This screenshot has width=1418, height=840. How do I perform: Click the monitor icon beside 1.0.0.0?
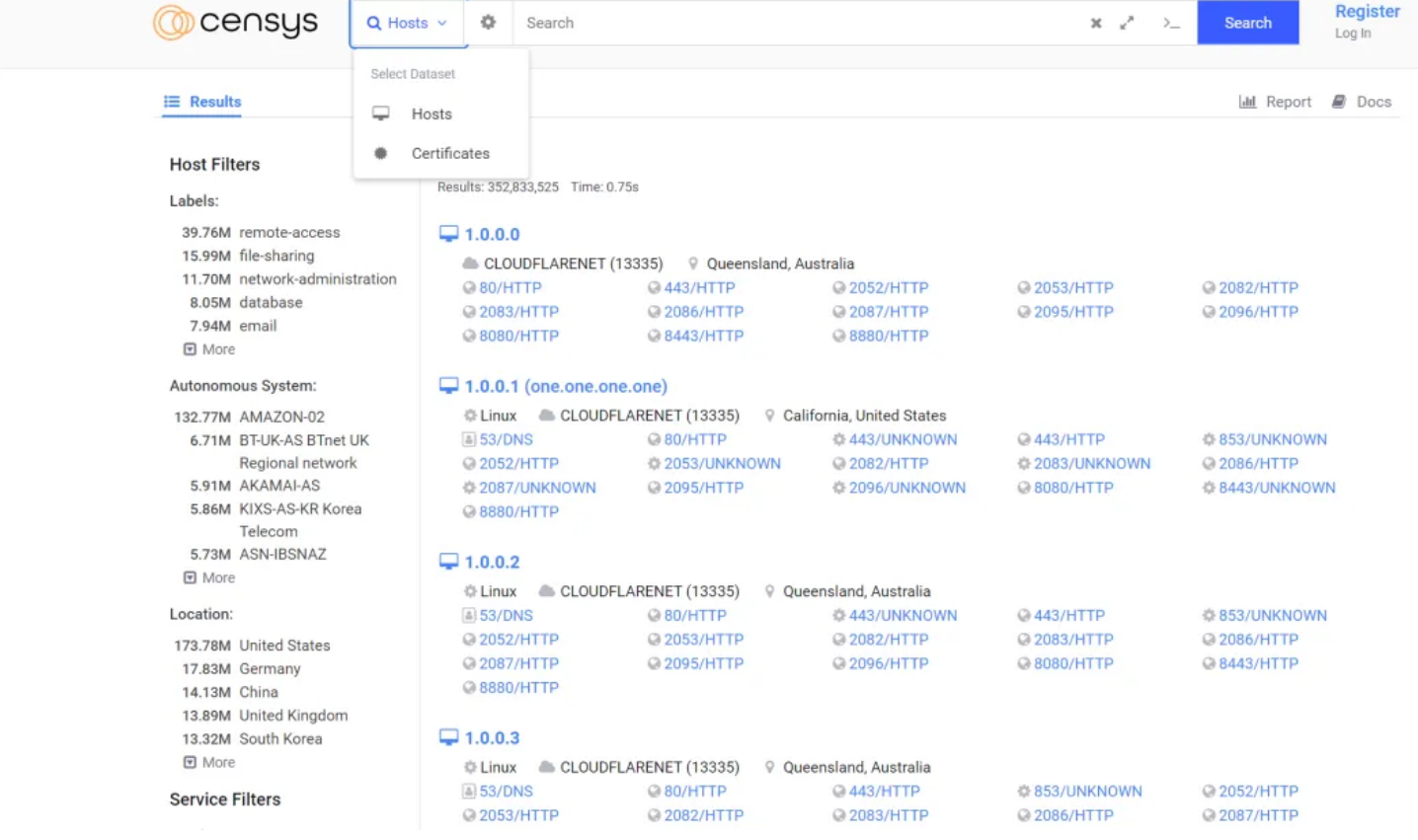[448, 234]
